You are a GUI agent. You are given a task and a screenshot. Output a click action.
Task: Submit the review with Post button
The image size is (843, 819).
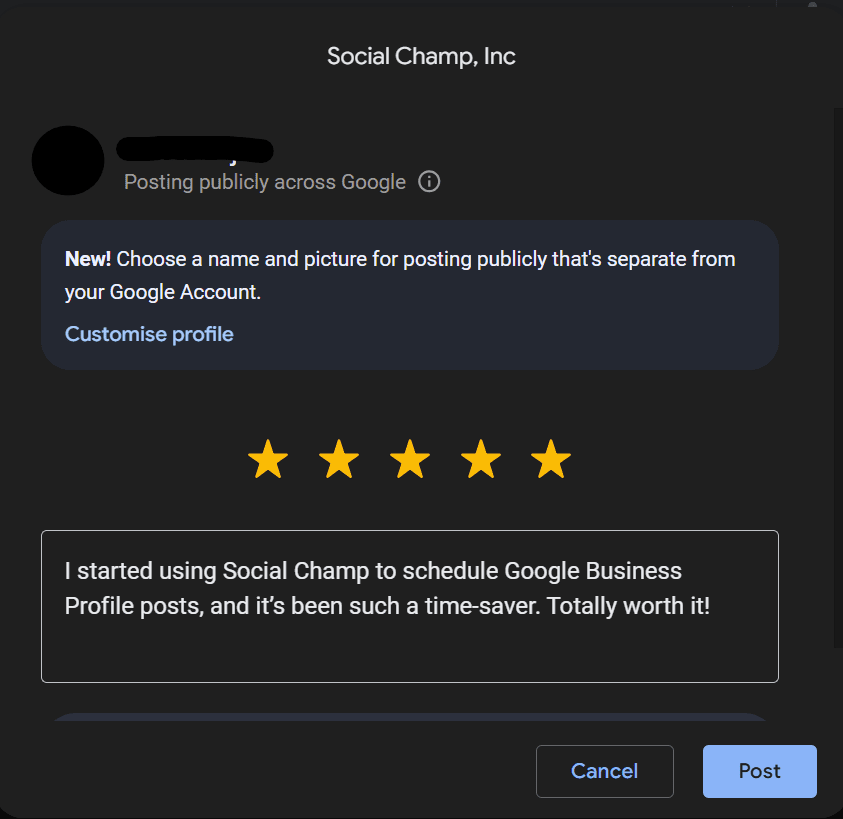click(759, 771)
